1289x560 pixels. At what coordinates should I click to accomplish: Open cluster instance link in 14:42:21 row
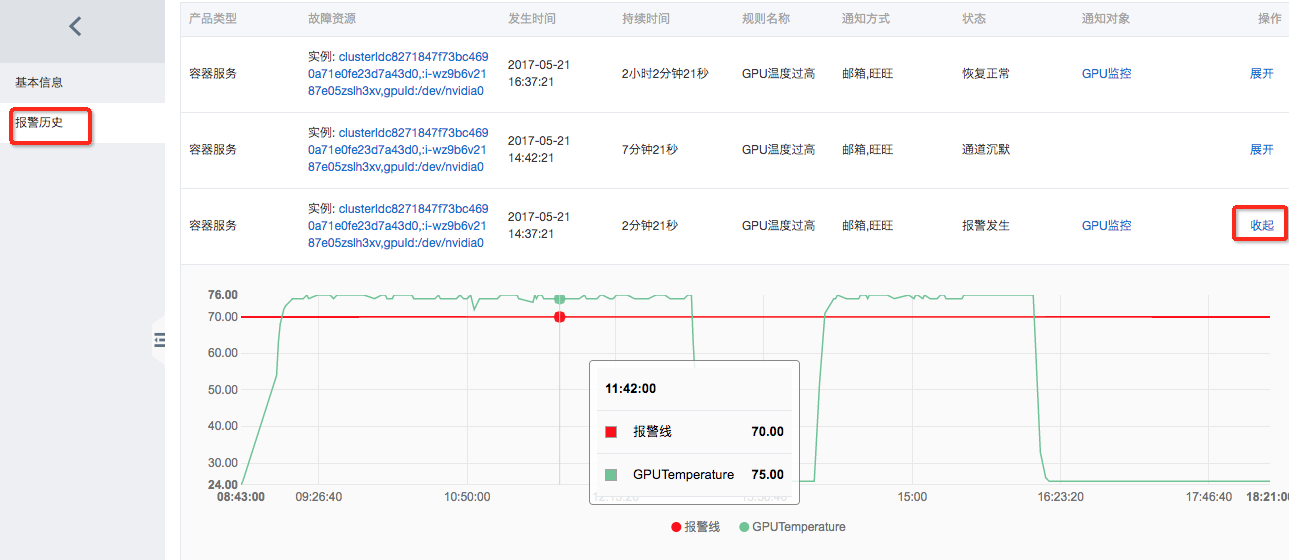pos(398,150)
